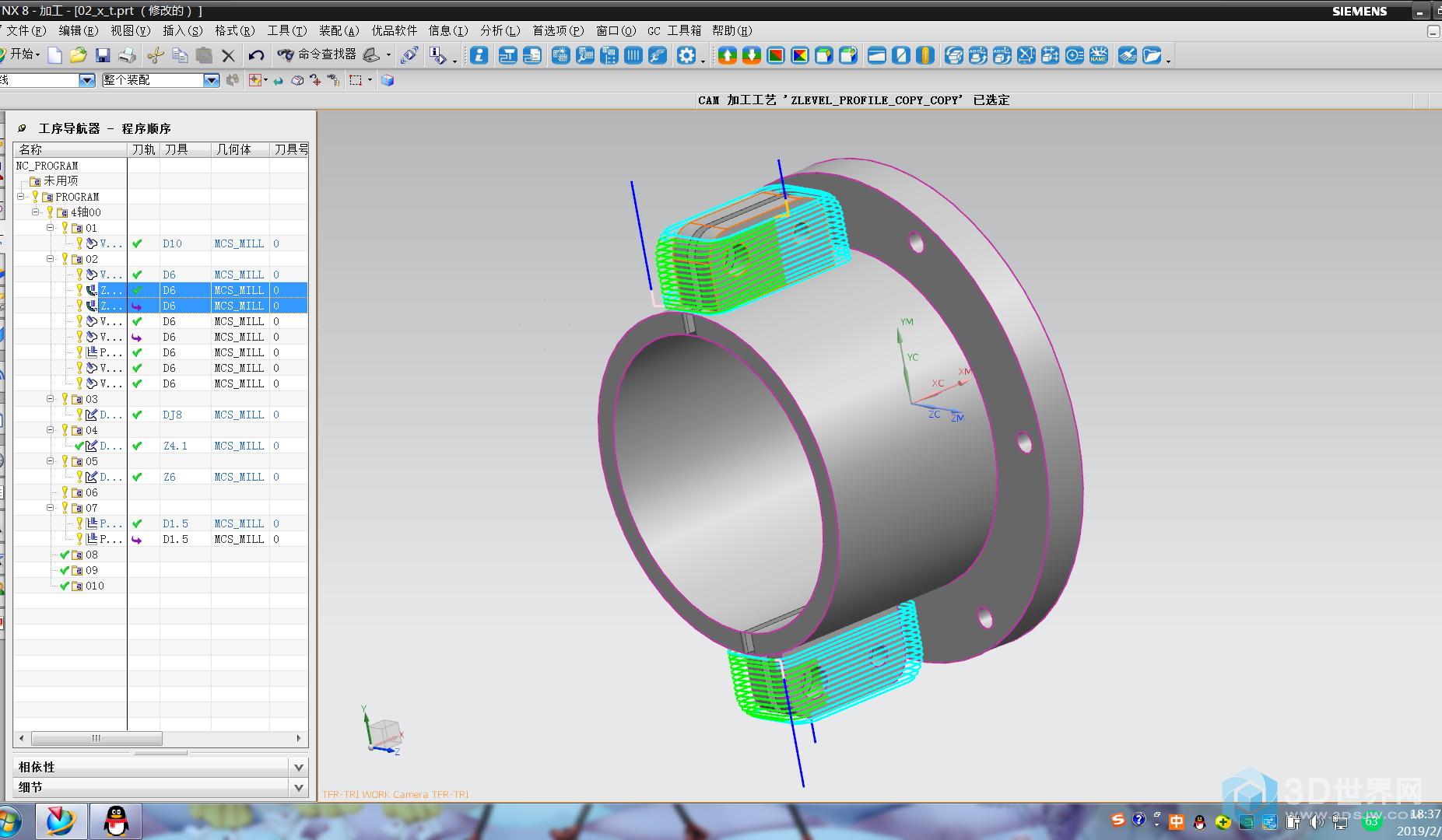
Task: Click the blue shaded cube icon
Action: 388,80
